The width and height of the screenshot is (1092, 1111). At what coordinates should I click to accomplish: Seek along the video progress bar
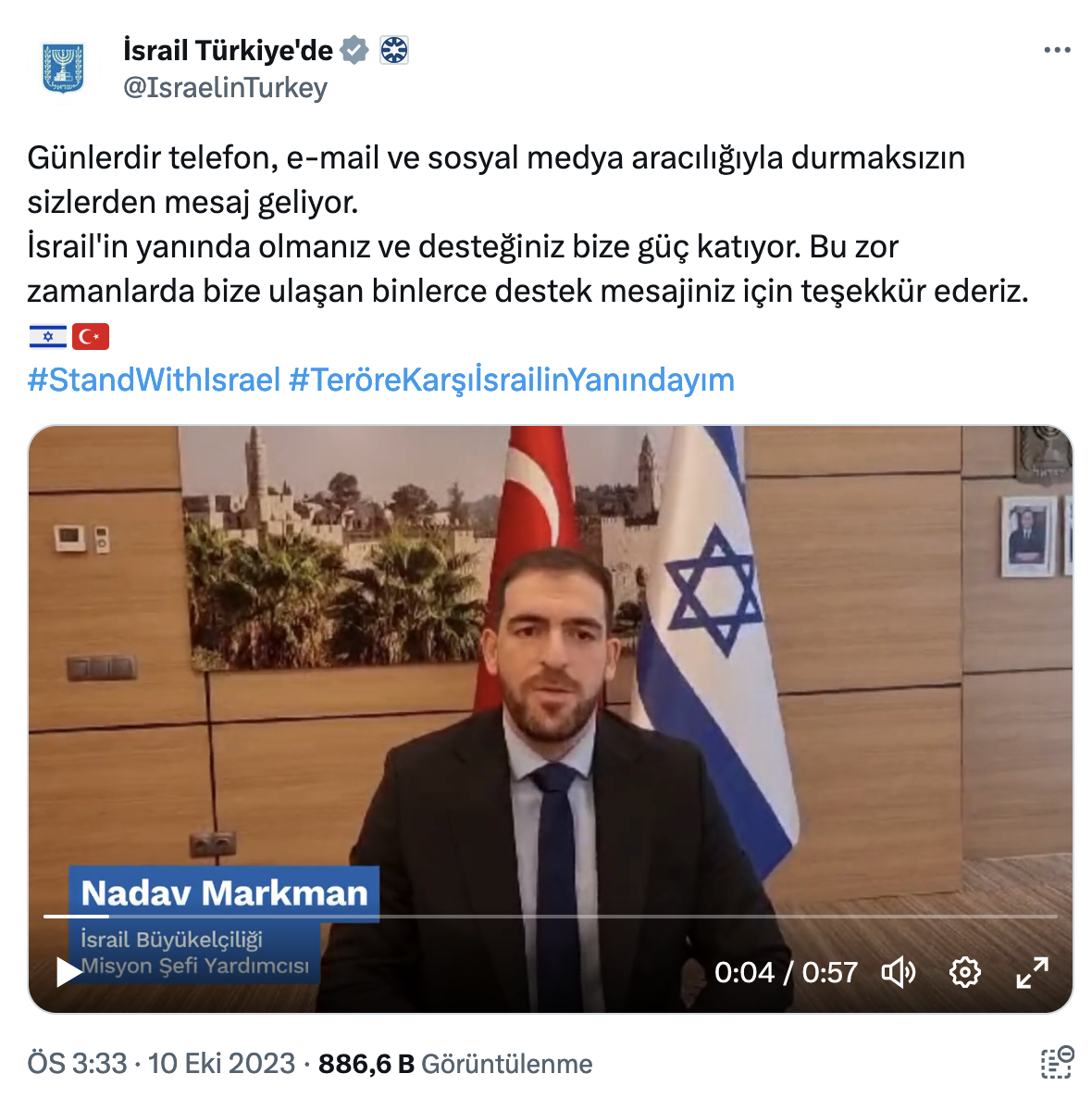click(551, 917)
